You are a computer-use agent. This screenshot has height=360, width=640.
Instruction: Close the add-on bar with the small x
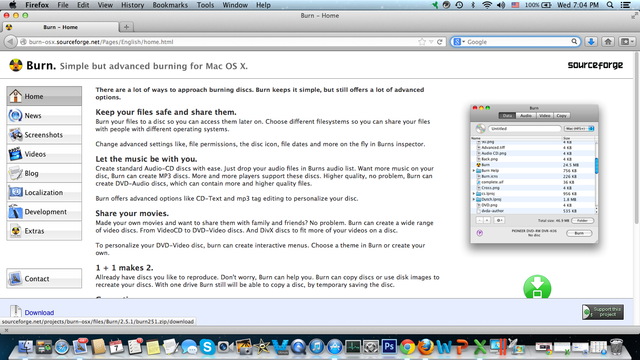tap(6, 330)
